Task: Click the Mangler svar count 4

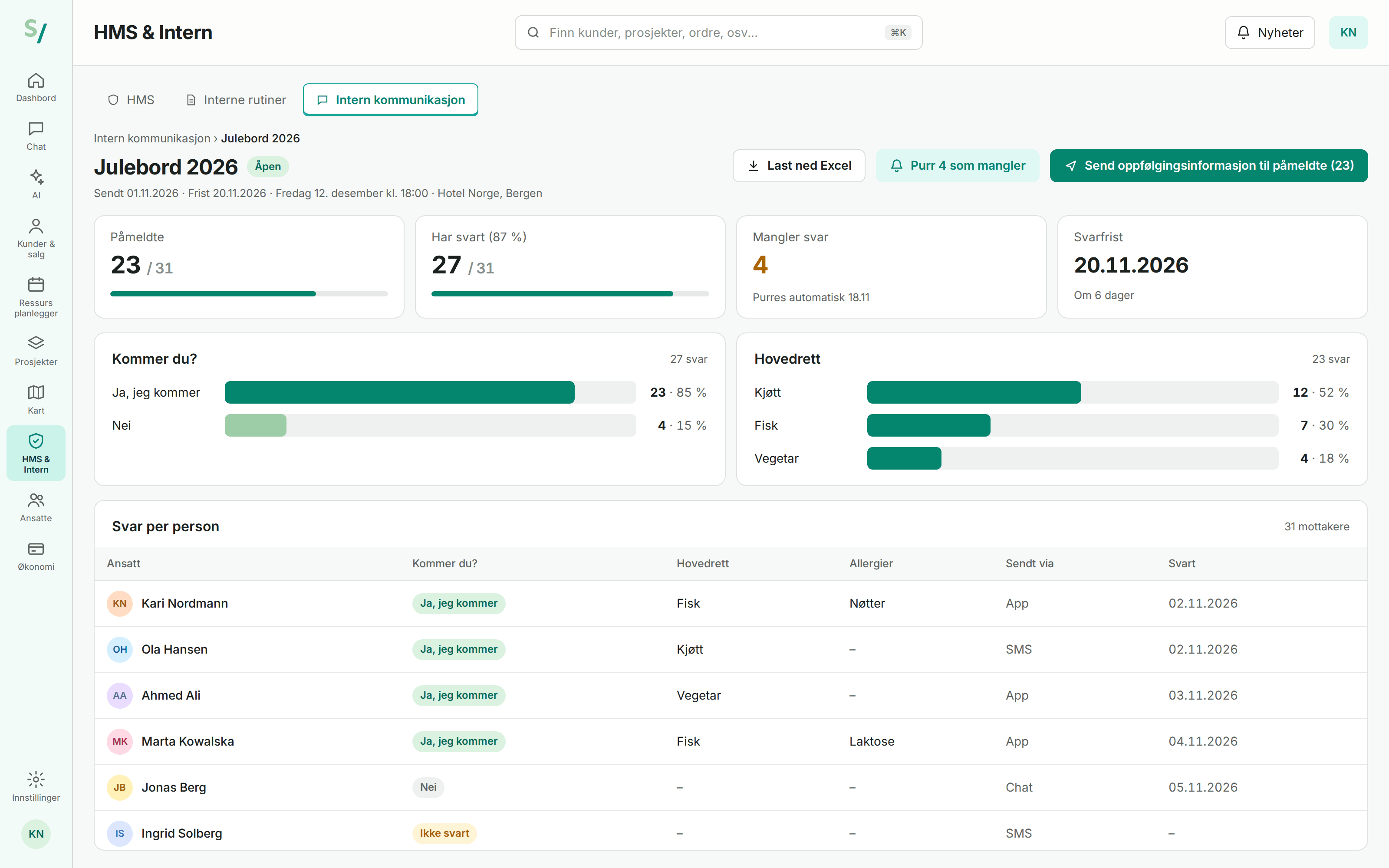Action: point(760,265)
